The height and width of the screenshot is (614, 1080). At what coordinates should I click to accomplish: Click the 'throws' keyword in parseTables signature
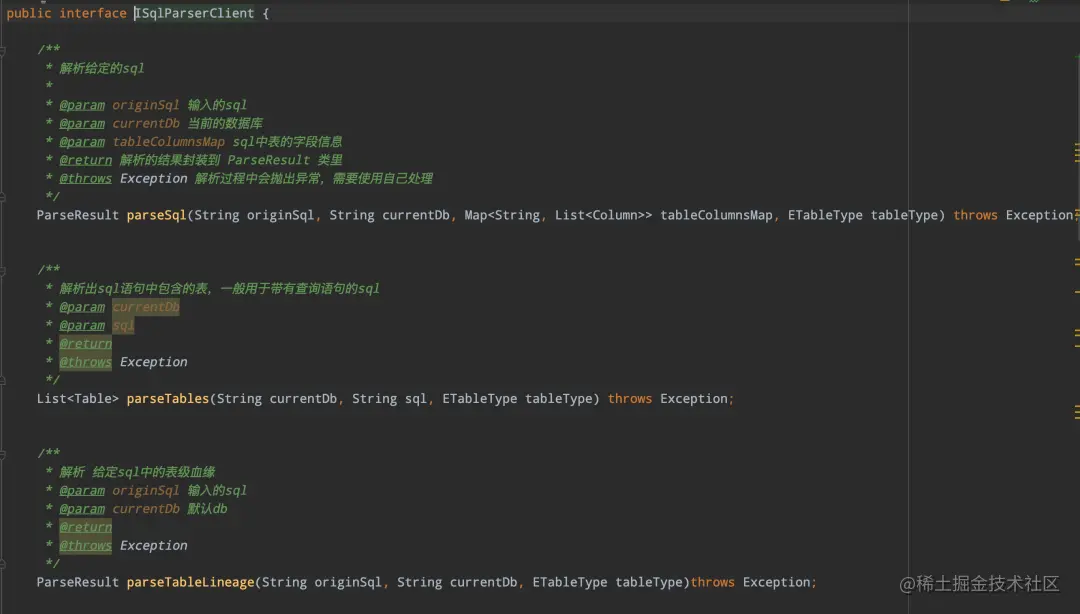630,398
